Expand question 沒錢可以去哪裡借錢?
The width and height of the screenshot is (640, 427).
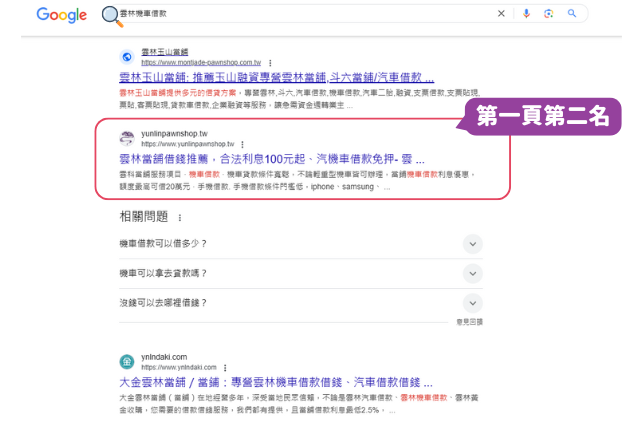pyautogui.click(x=301, y=303)
